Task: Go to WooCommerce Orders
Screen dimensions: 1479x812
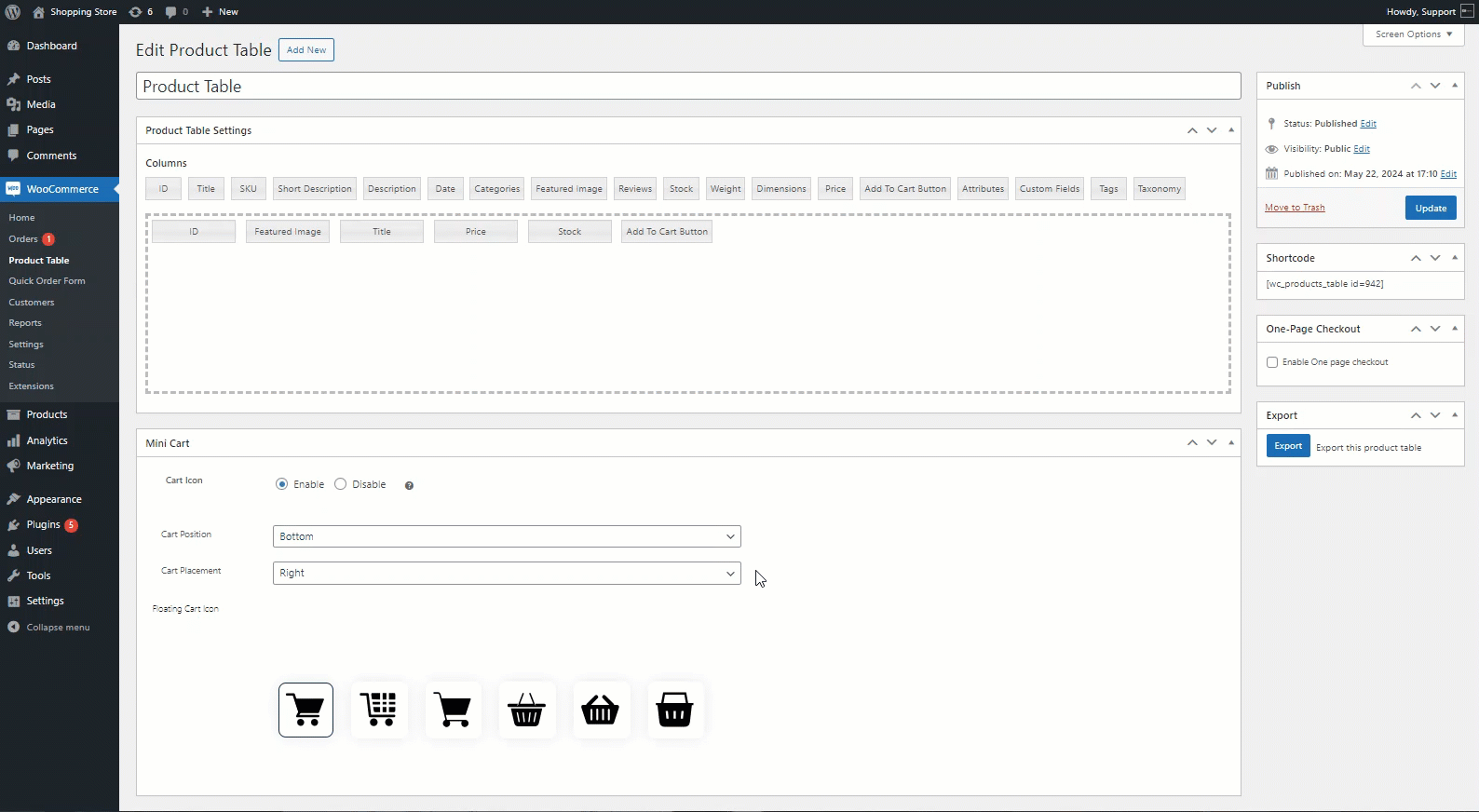Action: (x=23, y=239)
